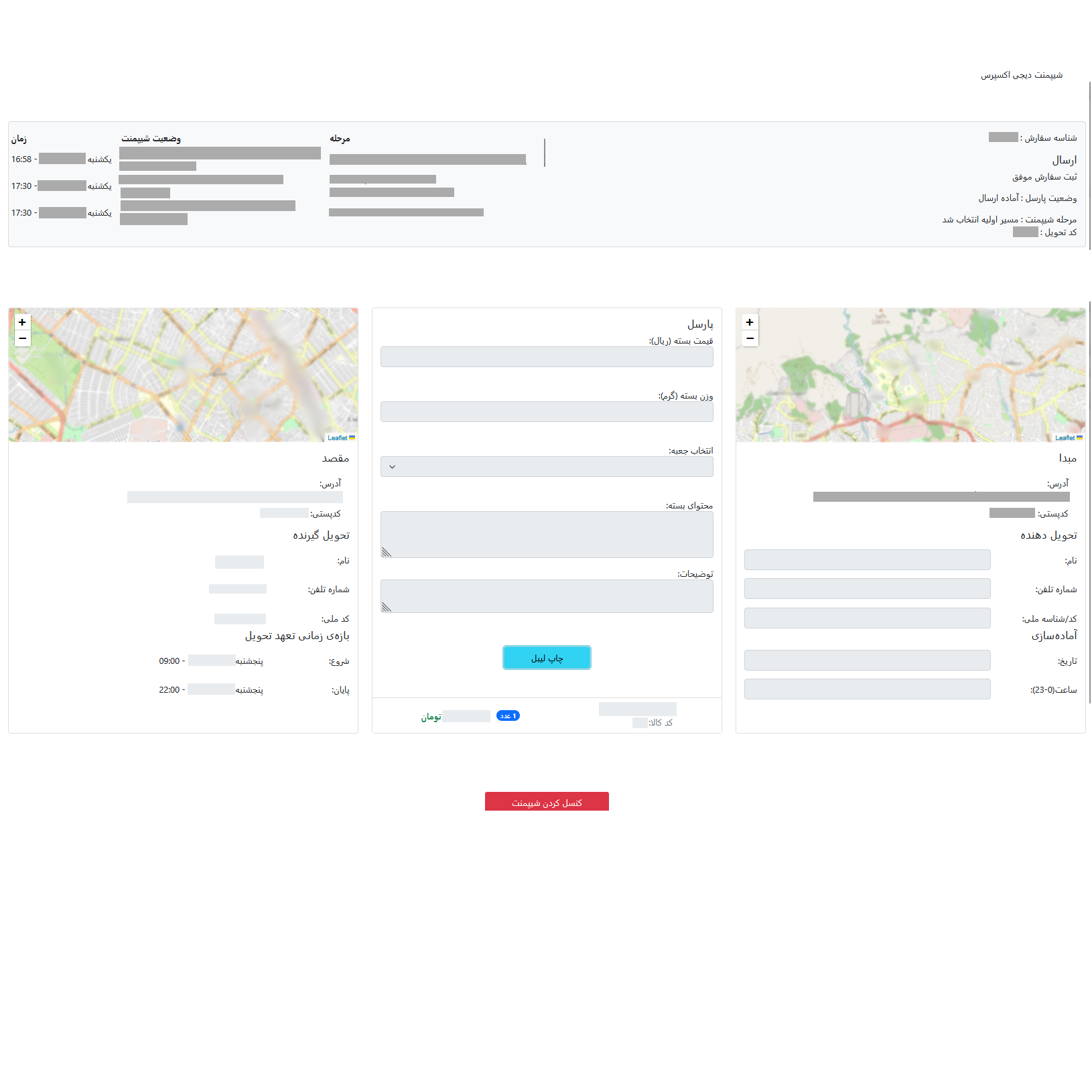Click the وضعیت شیپمنت column header
1092x1092 pixels.
point(151,138)
